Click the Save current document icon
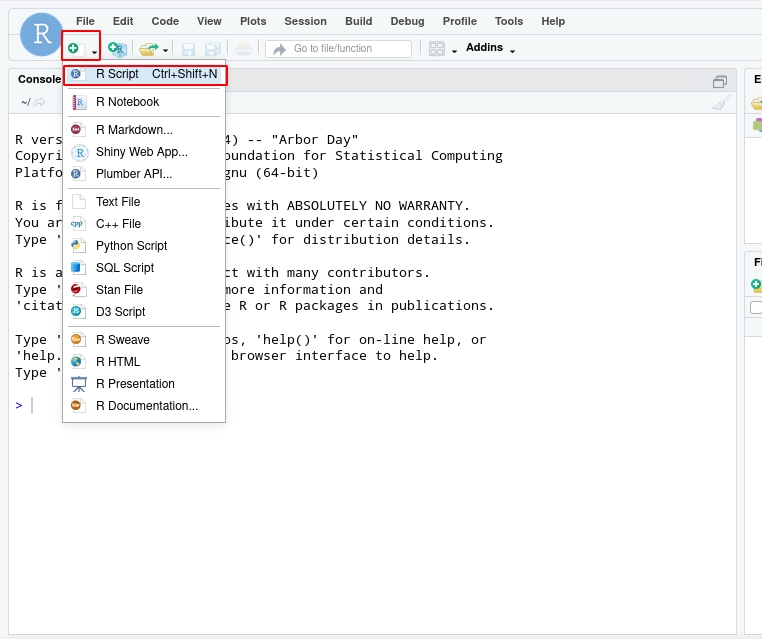The height and width of the screenshot is (639, 762). [x=188, y=48]
